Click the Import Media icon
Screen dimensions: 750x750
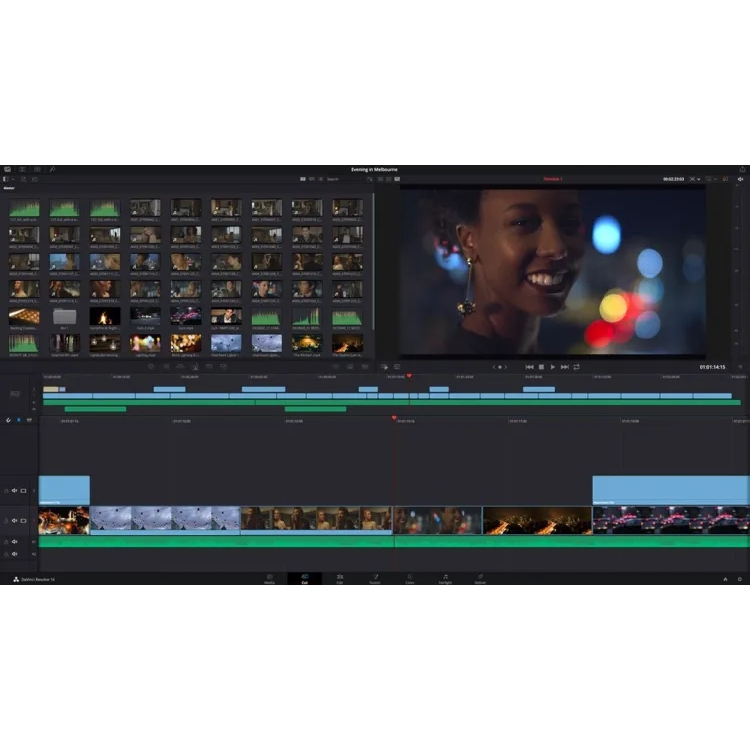(23, 179)
